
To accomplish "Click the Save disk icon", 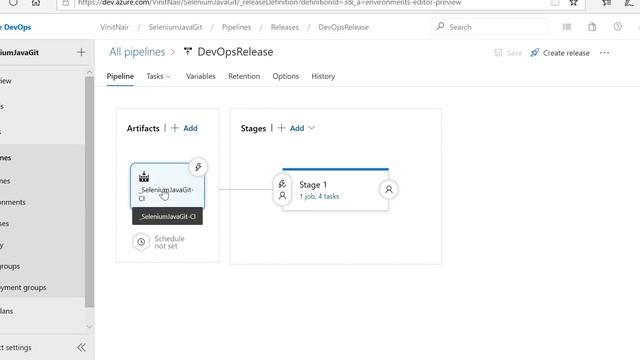I will 498,53.
